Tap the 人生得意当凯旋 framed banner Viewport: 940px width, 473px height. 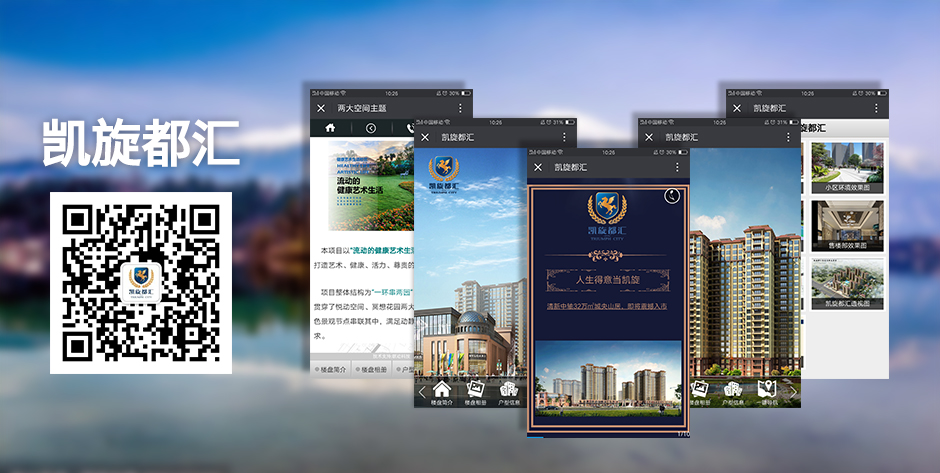tap(607, 280)
